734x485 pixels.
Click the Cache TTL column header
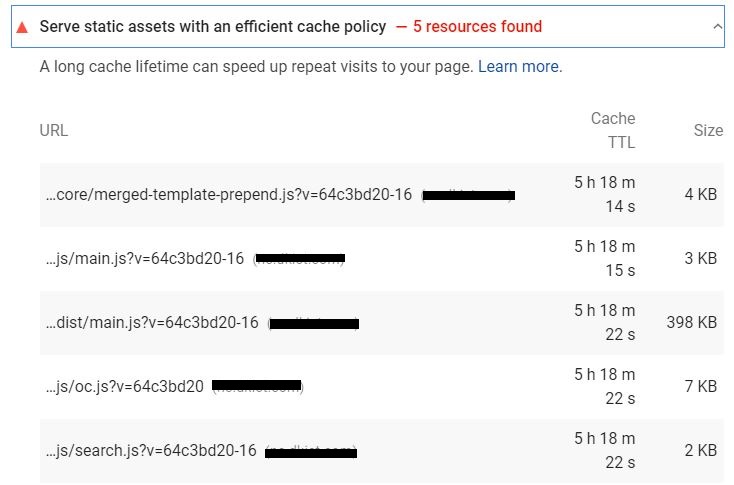click(x=613, y=130)
